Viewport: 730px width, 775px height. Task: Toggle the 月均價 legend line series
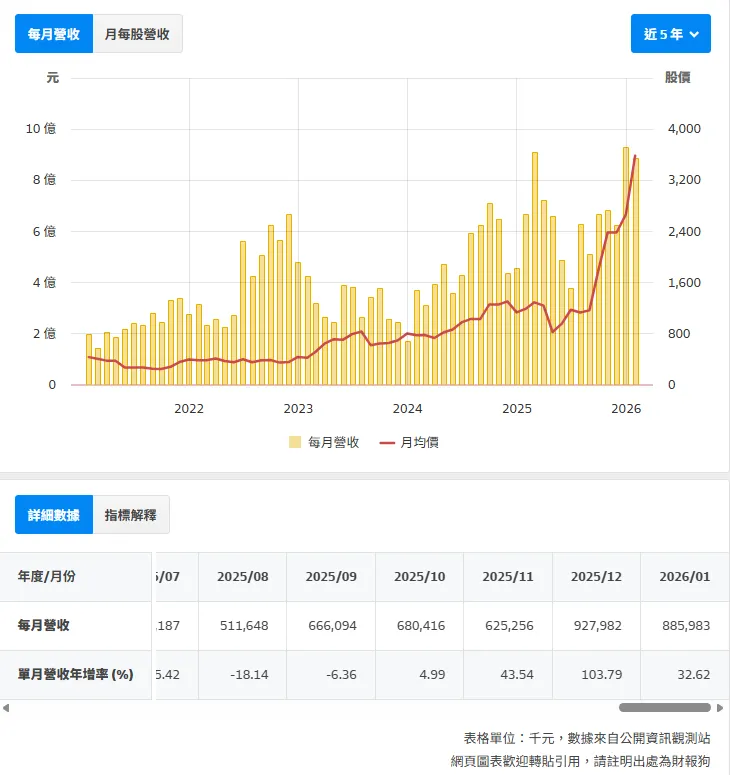click(x=409, y=442)
